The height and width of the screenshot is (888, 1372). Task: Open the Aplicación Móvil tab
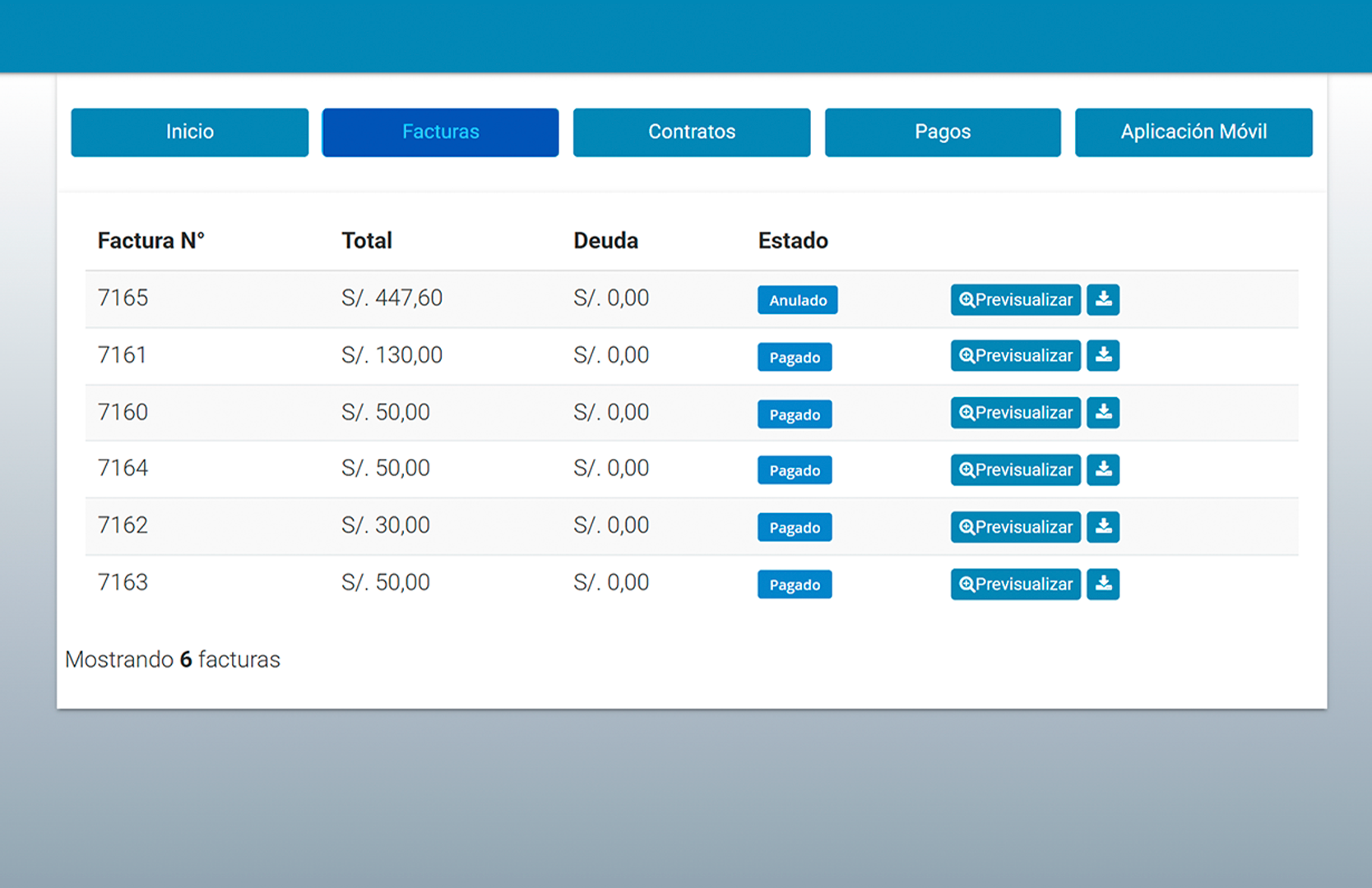(x=1194, y=132)
